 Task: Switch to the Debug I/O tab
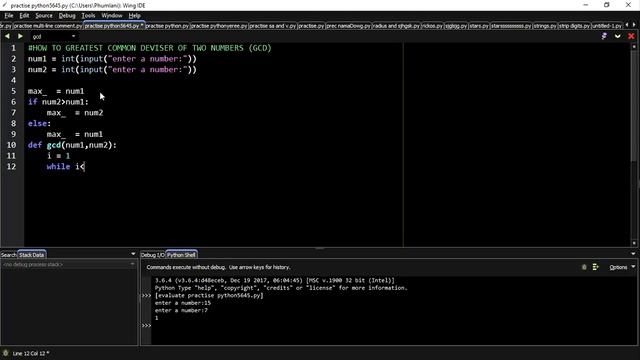coord(153,255)
